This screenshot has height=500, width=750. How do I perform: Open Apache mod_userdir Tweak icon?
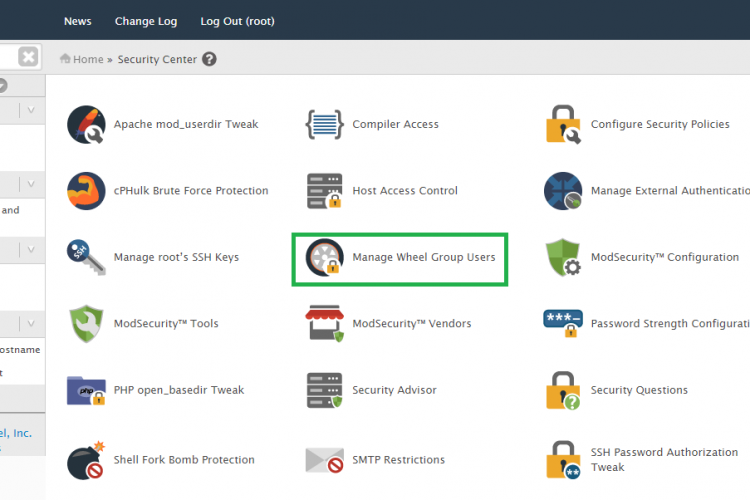tap(86, 124)
